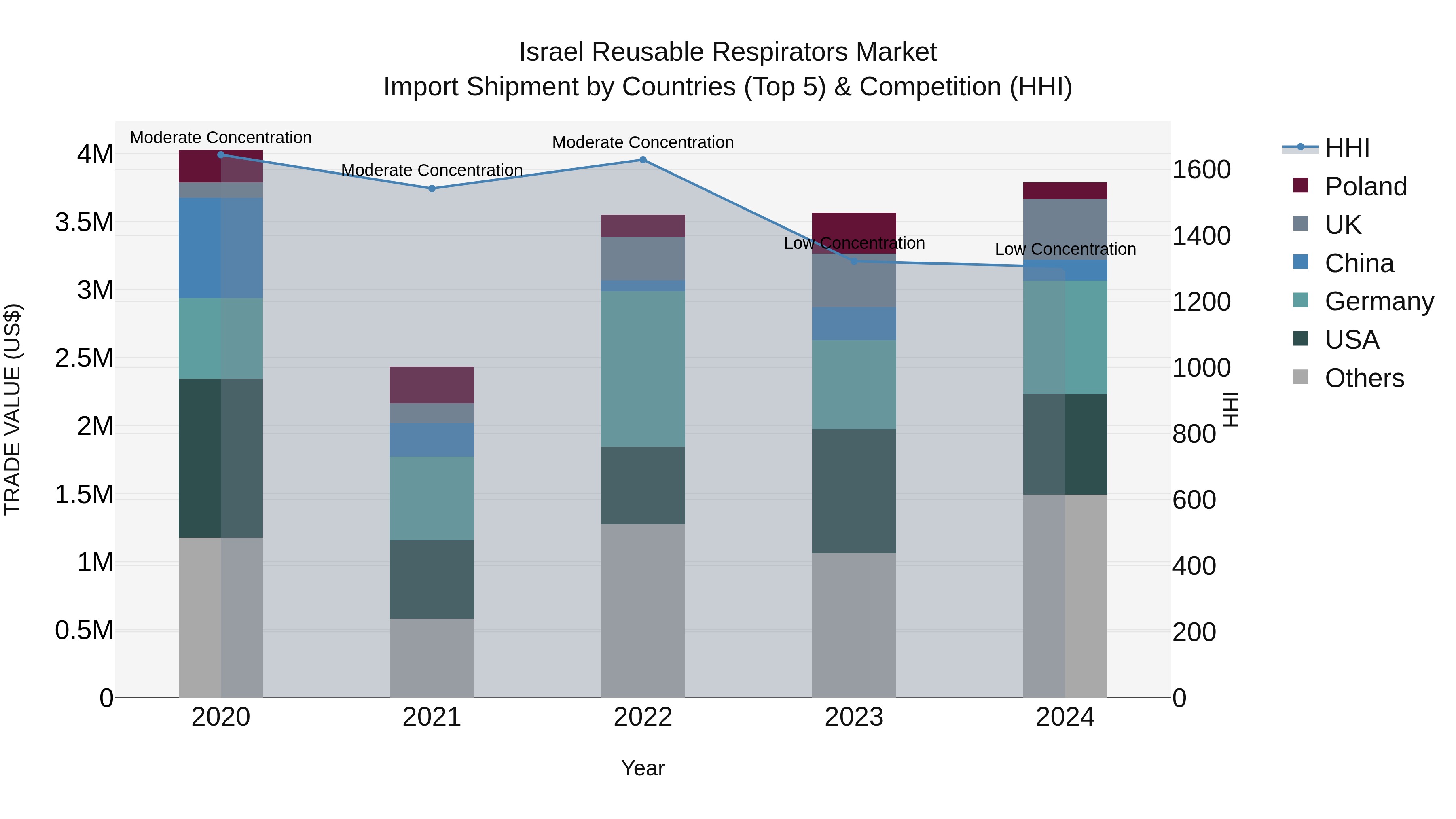
Task: Click the 'Year' axis title
Action: [x=643, y=768]
